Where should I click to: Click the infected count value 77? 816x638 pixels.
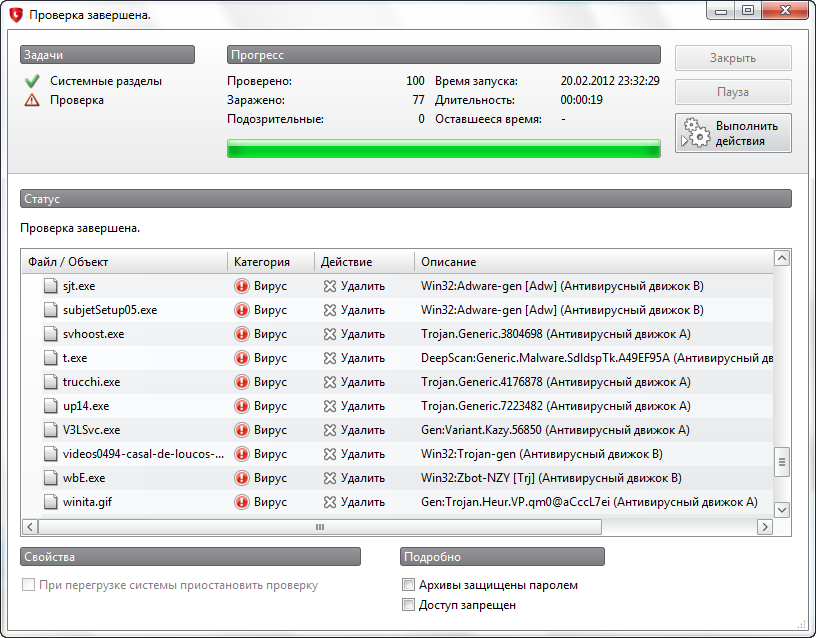(x=418, y=99)
